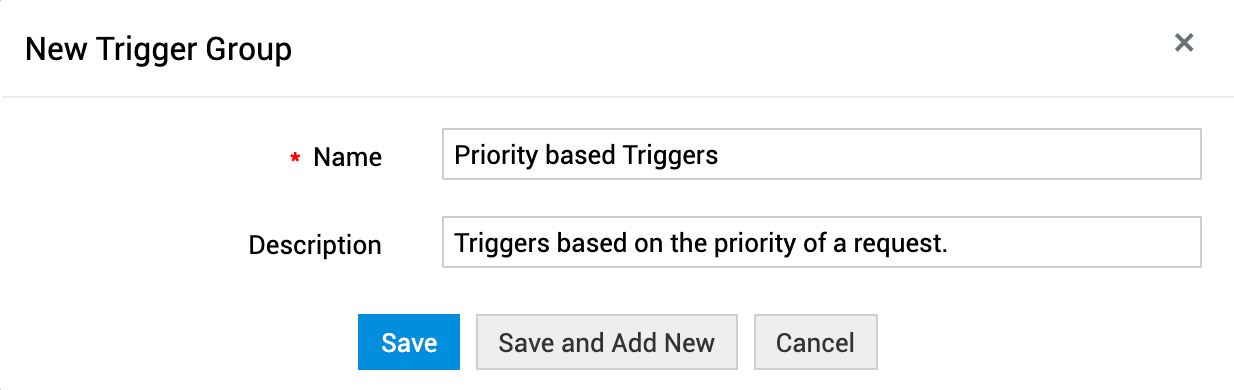
Task: Focus the Name input field
Action: pos(821,154)
